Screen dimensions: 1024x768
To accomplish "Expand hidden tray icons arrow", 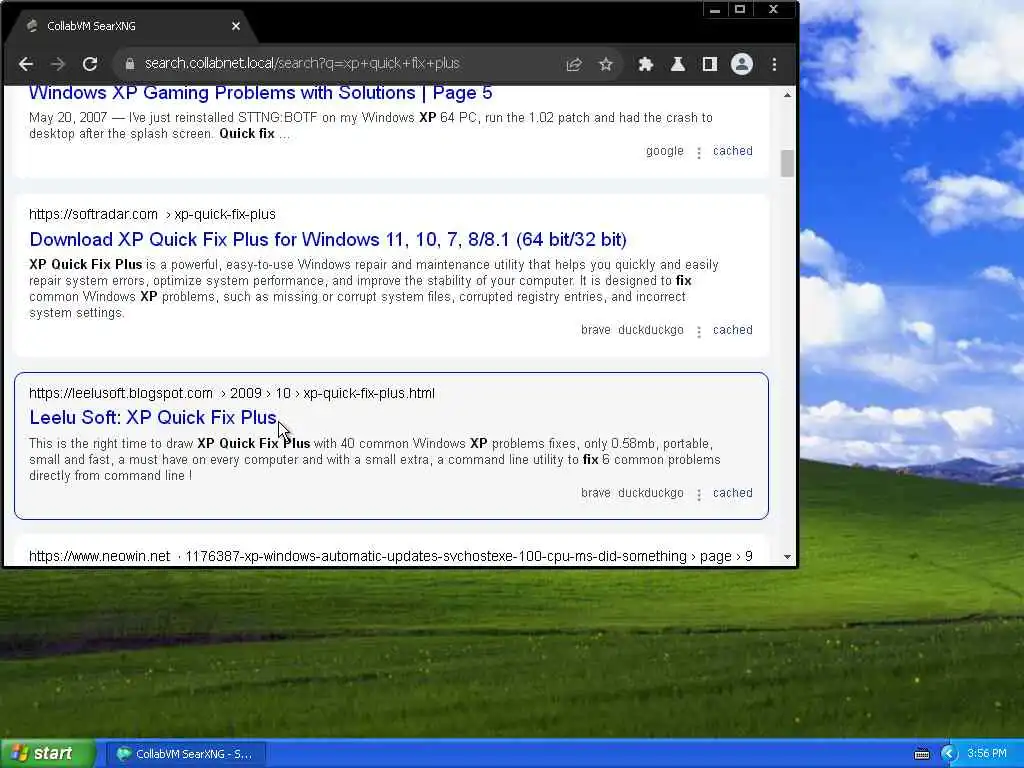I will point(950,754).
